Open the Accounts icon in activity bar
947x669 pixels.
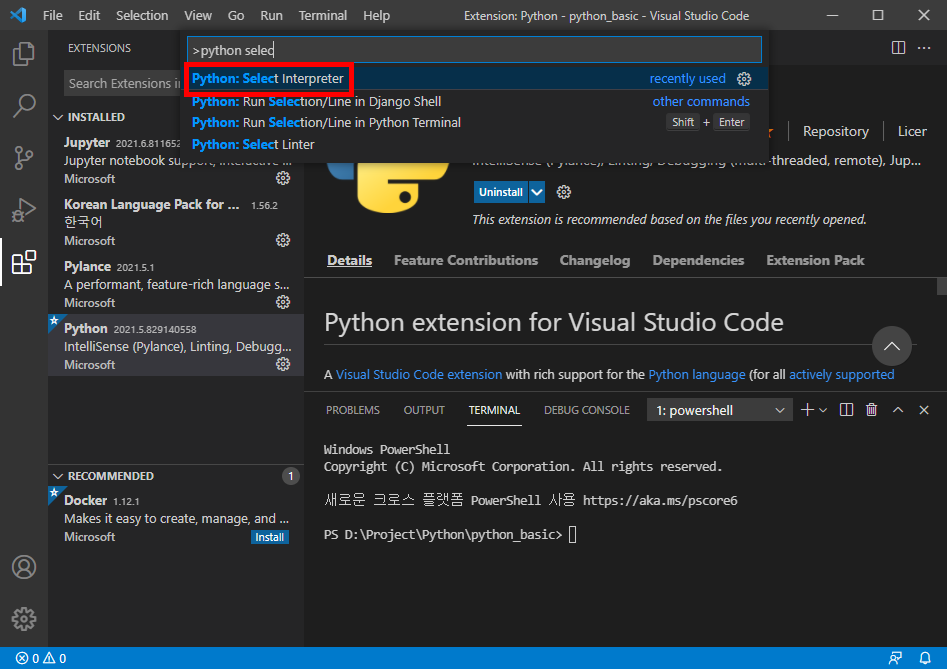click(x=24, y=567)
